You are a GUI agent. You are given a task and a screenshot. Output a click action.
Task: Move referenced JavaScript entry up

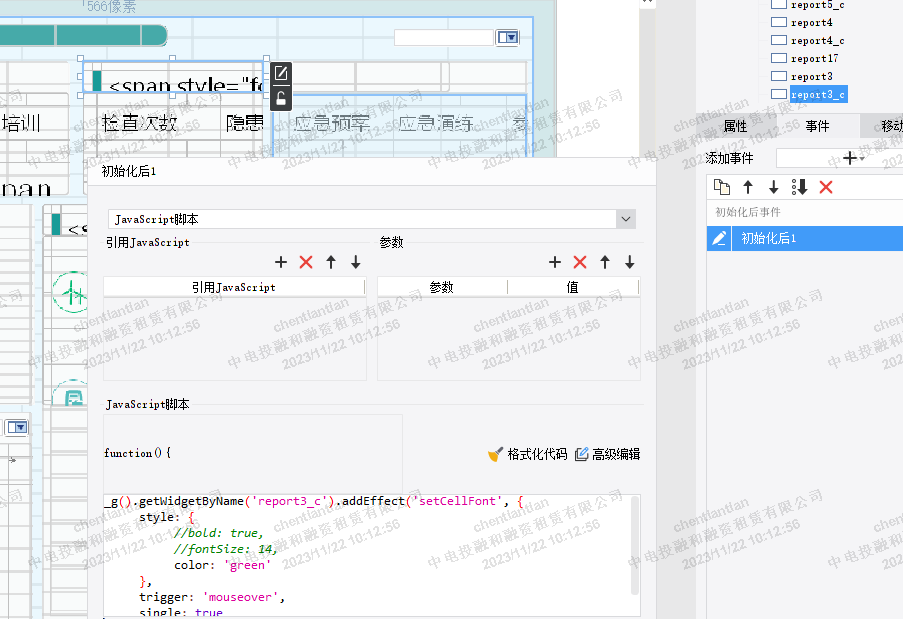[x=331, y=263]
